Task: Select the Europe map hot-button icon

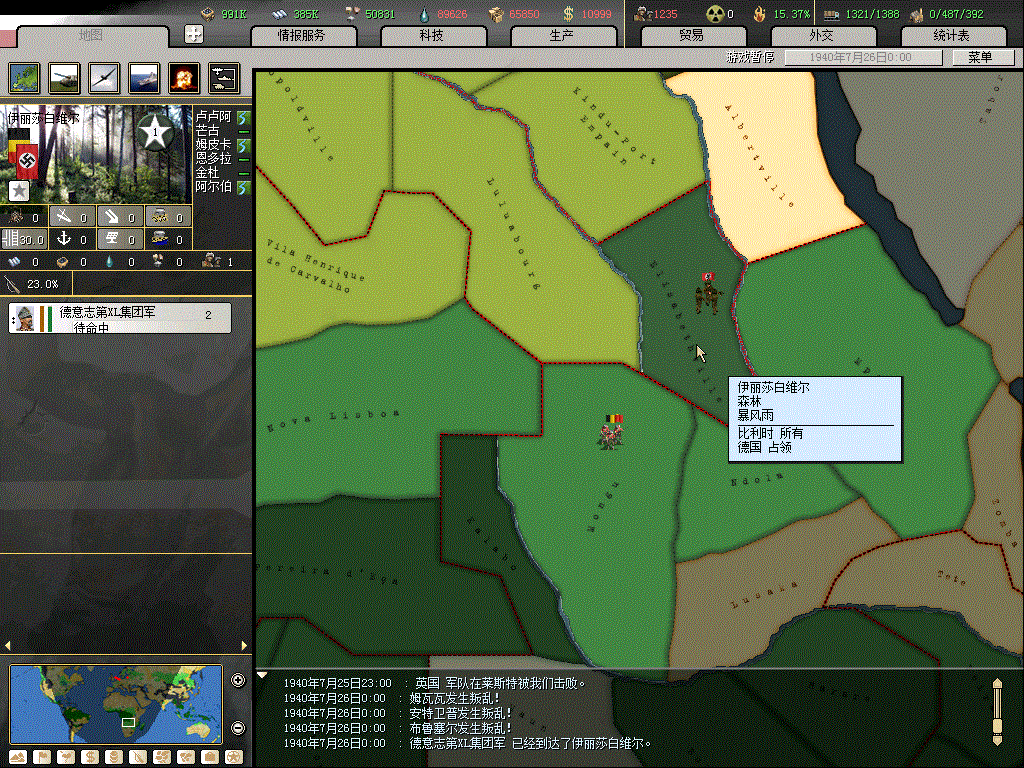Action: click(25, 78)
